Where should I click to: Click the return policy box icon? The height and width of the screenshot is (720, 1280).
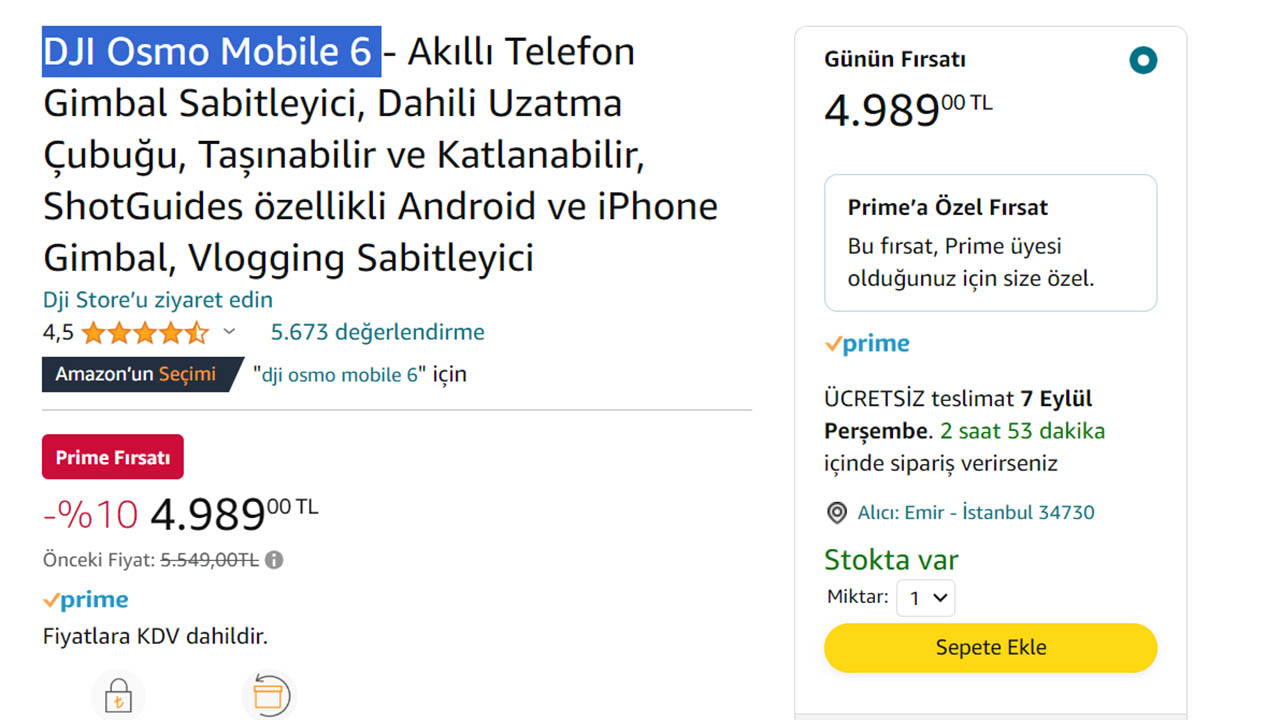[x=268, y=696]
